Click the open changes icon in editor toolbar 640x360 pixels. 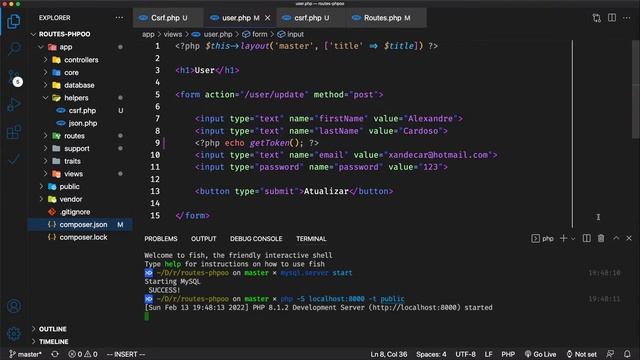click(x=597, y=18)
